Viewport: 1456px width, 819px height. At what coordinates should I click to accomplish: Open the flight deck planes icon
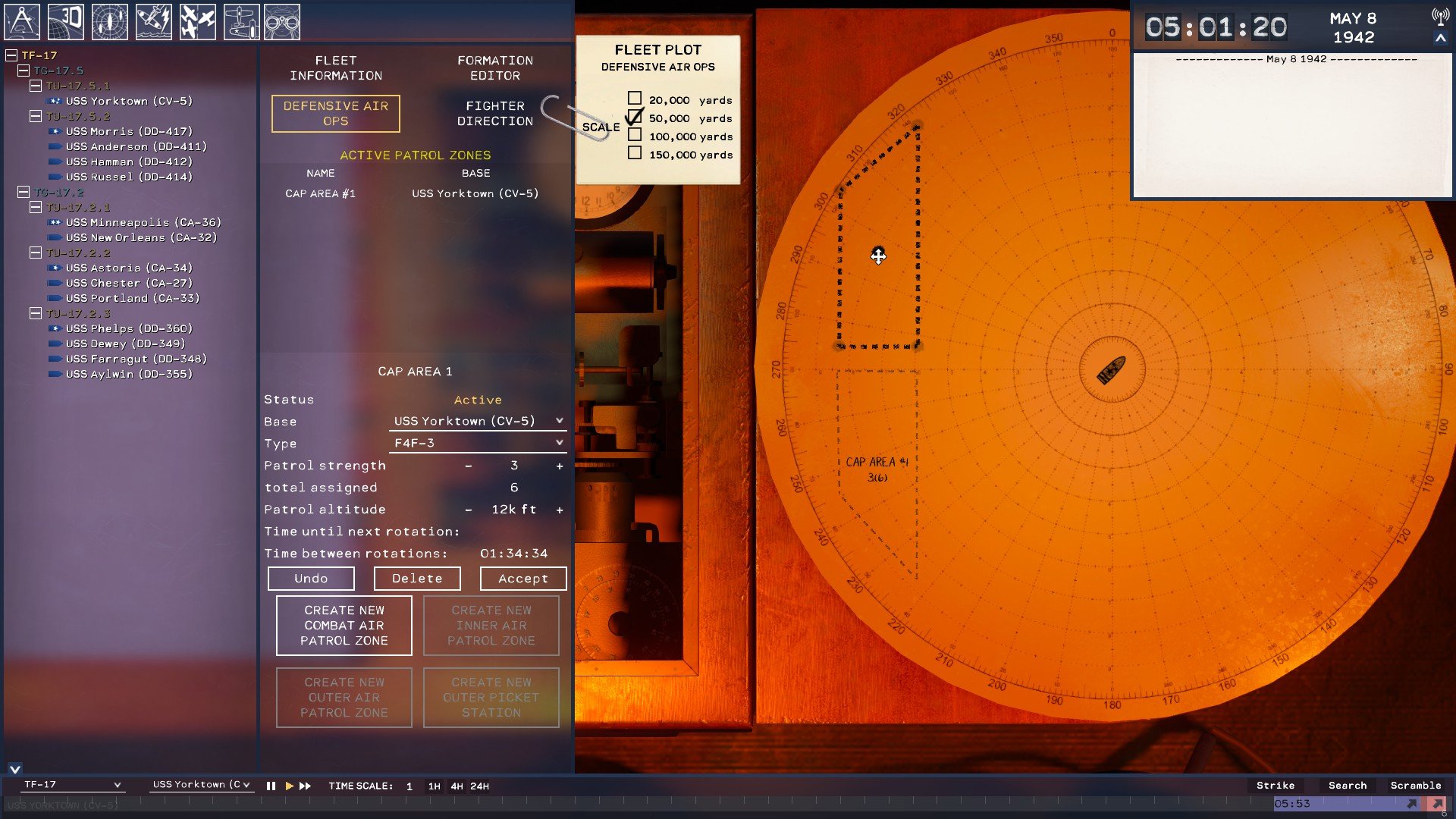pos(241,21)
